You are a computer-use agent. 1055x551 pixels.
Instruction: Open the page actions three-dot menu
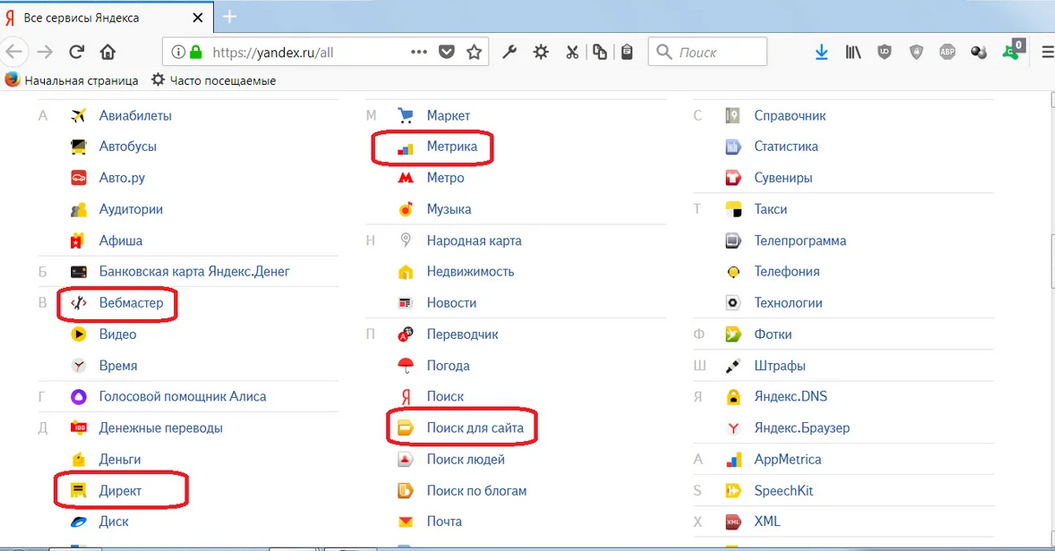coord(419,52)
